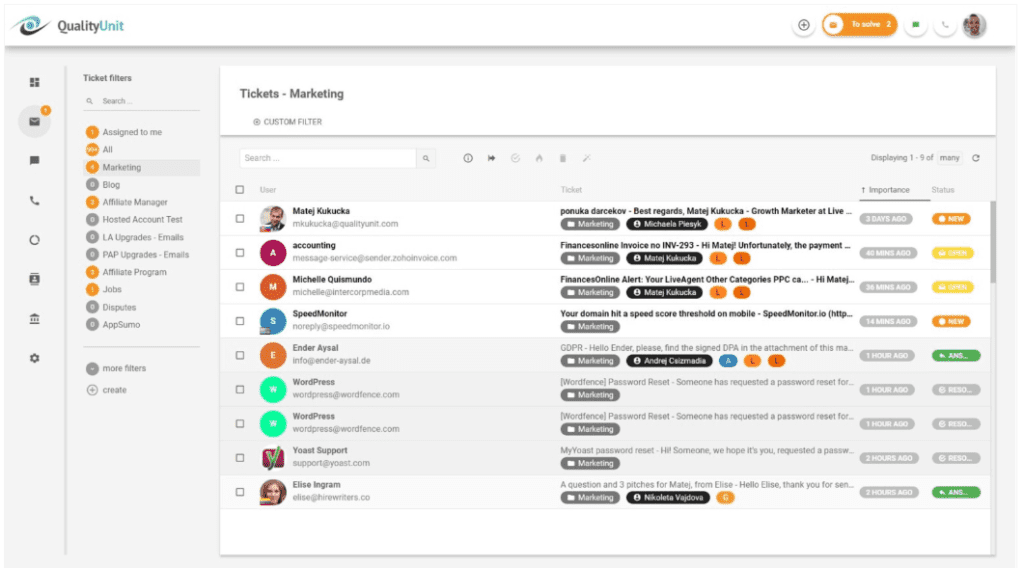Click the green availability status icon
This screenshot has height=568, width=1024.
click(x=916, y=25)
